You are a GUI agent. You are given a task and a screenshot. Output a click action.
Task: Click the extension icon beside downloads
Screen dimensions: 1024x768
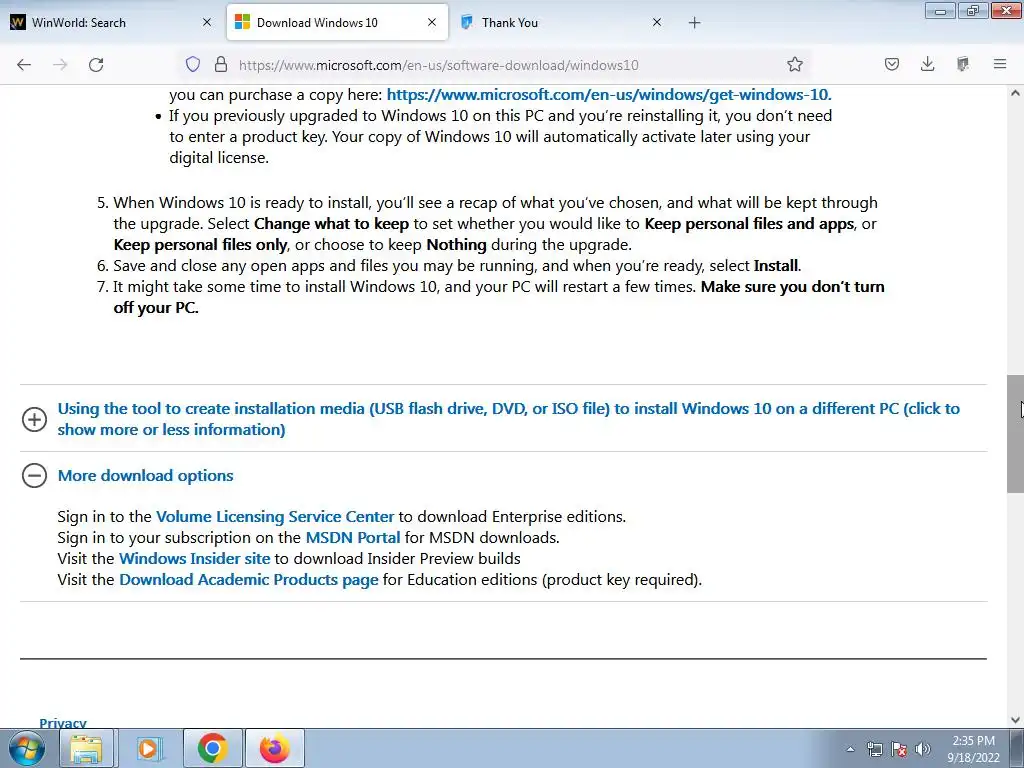963,64
